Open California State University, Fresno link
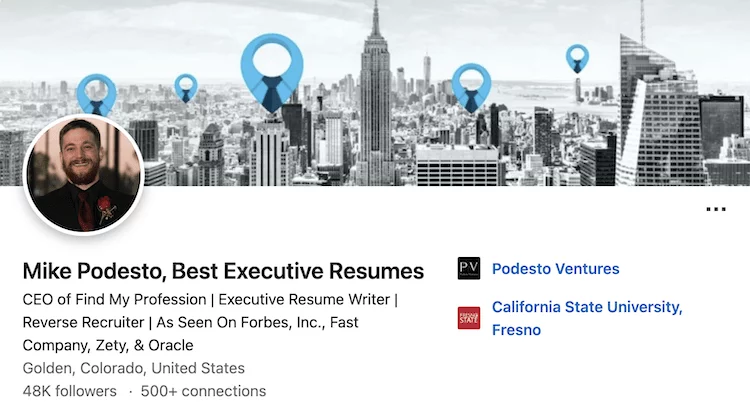The height and width of the screenshot is (403, 750). pyautogui.click(x=587, y=318)
